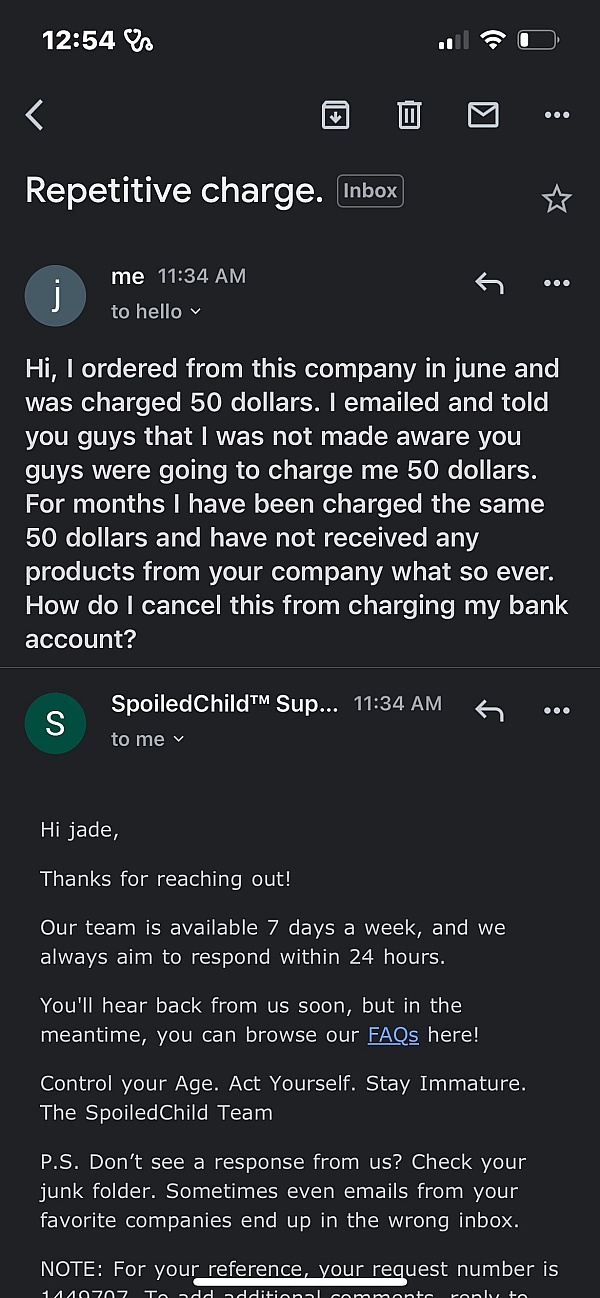Star the Repetitive charge conversation

tap(557, 198)
